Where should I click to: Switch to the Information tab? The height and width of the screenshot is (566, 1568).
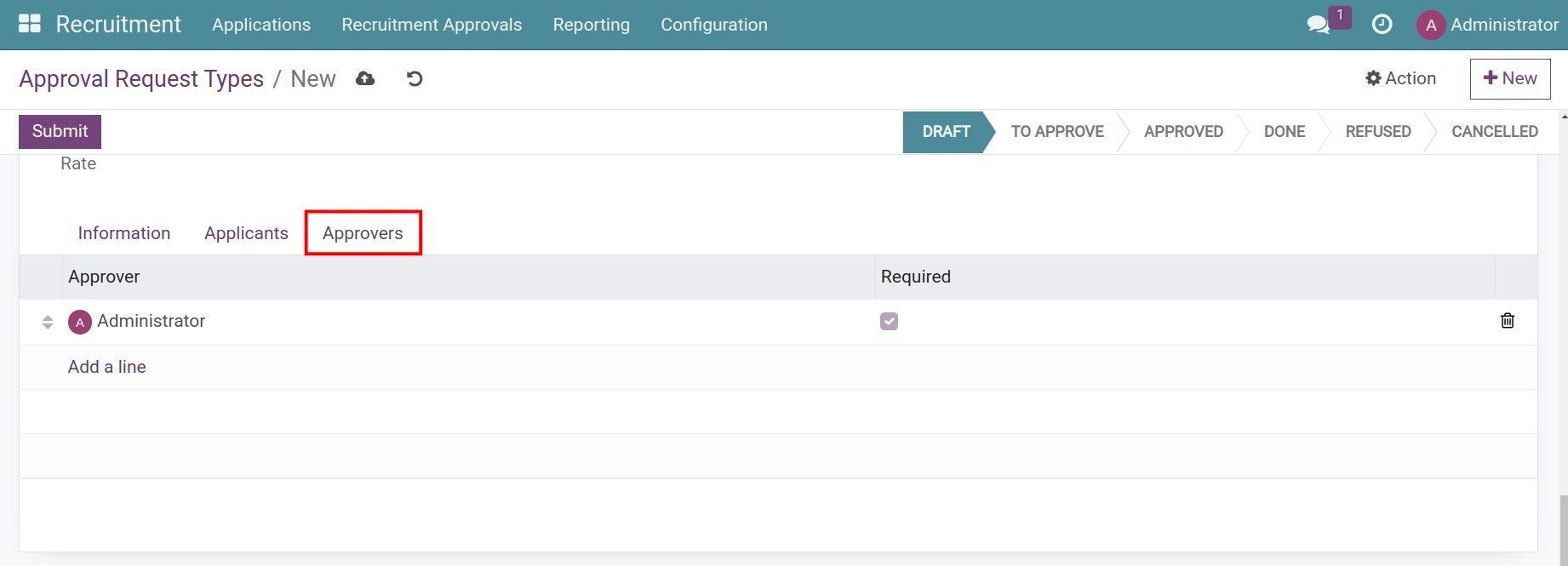tap(124, 233)
